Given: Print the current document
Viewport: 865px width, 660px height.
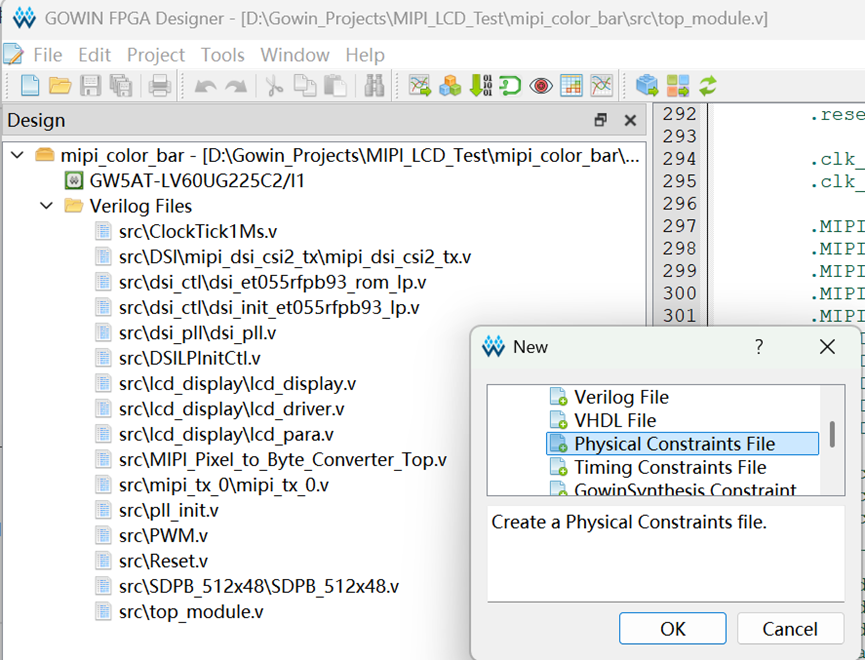Looking at the screenshot, I should coord(159,86).
